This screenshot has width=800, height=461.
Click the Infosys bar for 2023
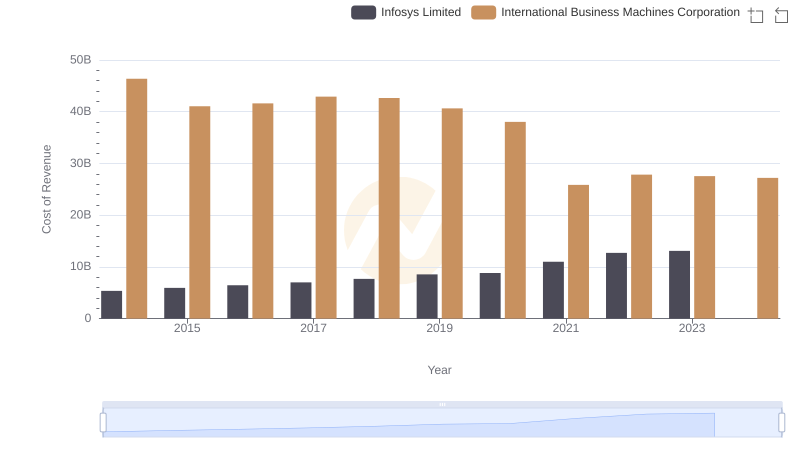680,285
